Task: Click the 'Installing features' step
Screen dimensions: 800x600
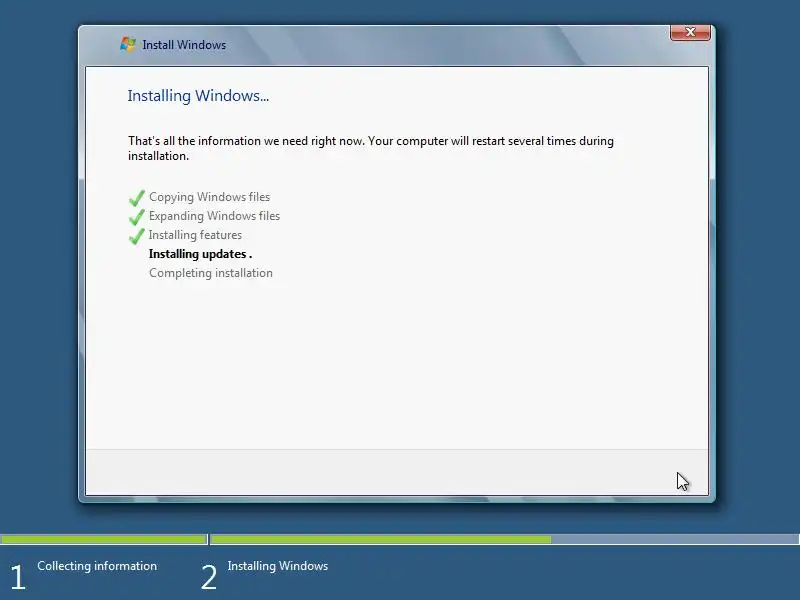Action: coord(195,235)
